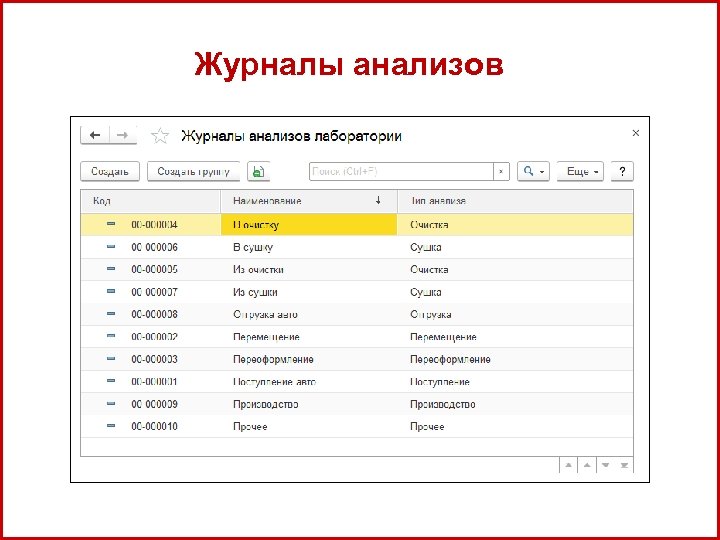Focus the Поиск (Ctrl+F) search field

[x=401, y=171]
